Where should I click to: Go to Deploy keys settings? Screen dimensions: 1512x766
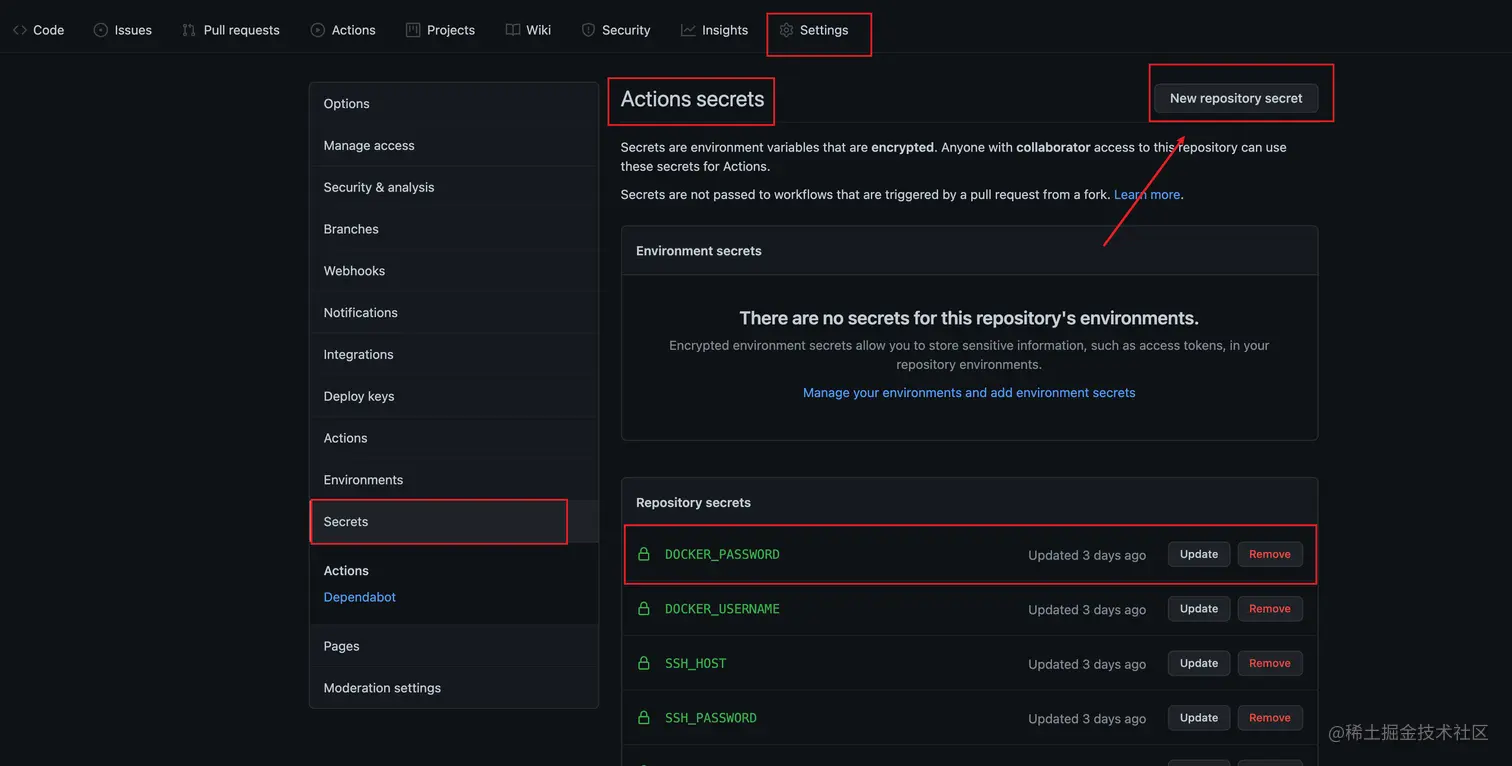(x=454, y=396)
